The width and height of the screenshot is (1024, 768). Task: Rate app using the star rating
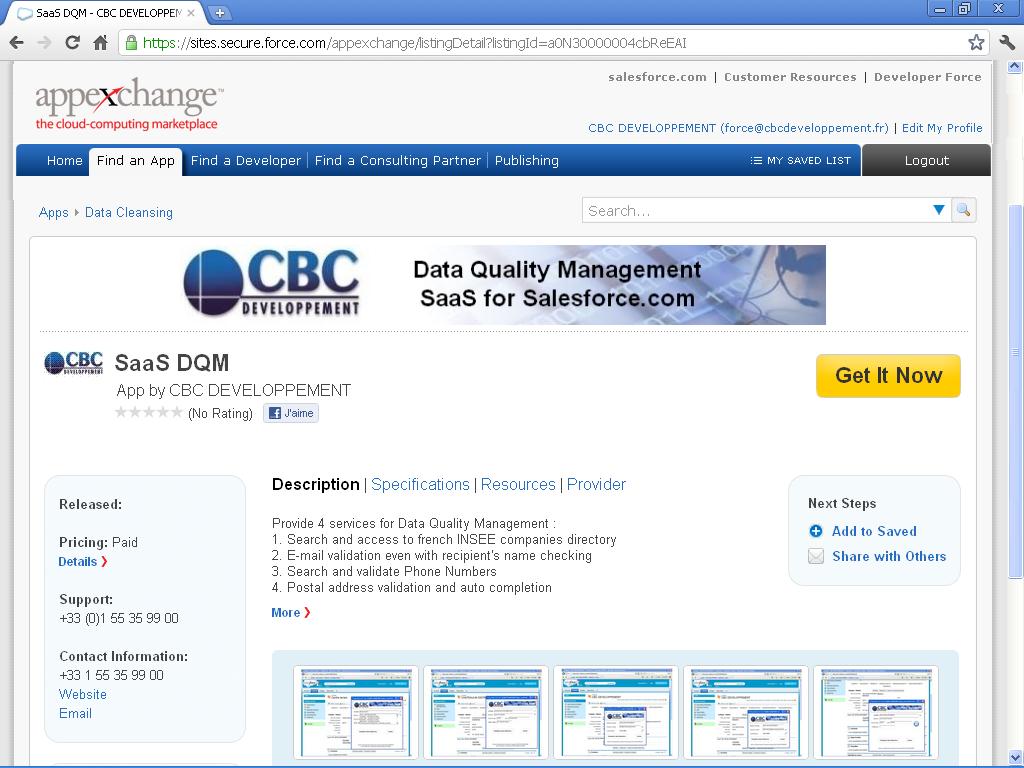coord(149,412)
